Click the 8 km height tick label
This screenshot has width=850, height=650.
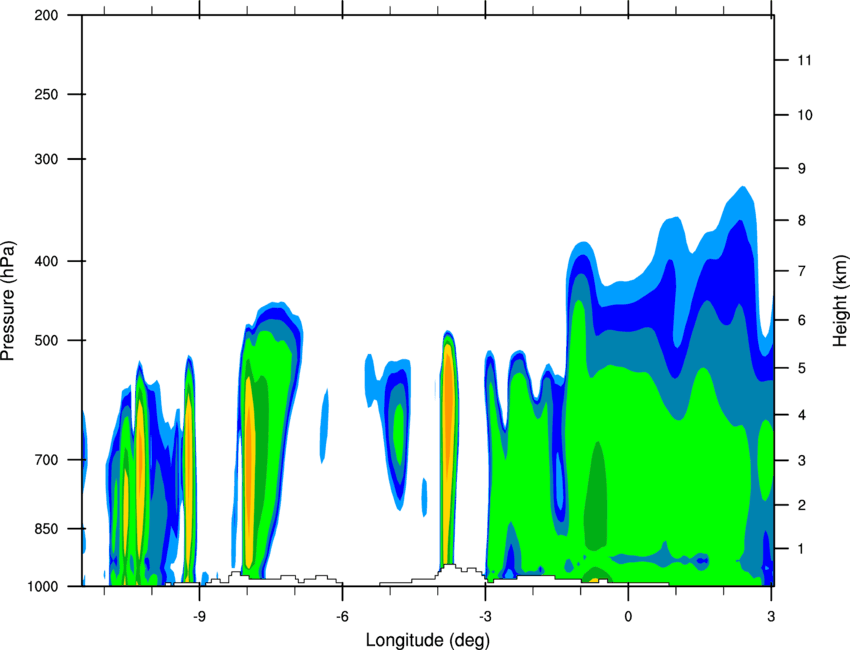tap(802, 220)
